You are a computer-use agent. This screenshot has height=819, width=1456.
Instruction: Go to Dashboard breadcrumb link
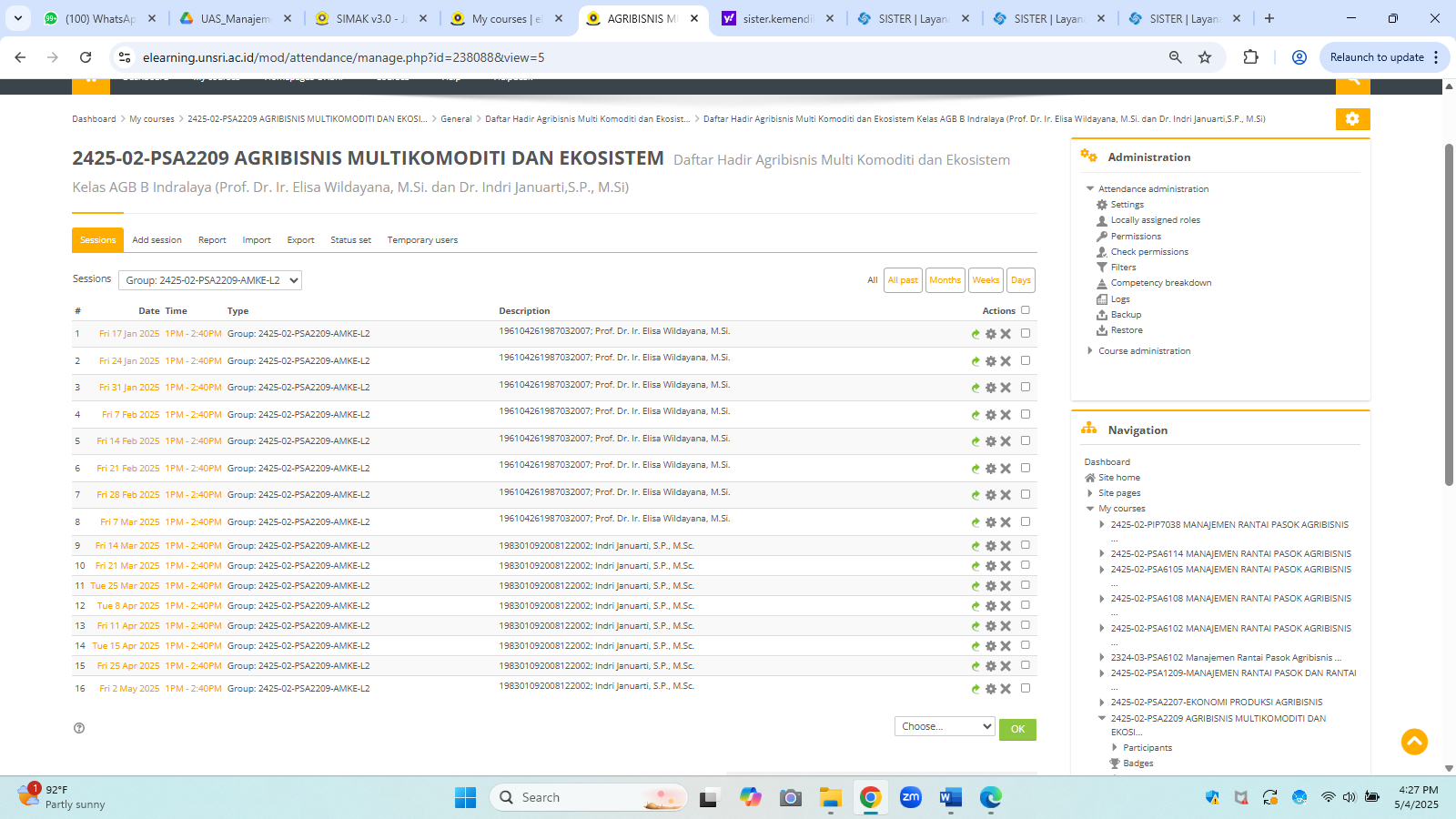(x=94, y=119)
